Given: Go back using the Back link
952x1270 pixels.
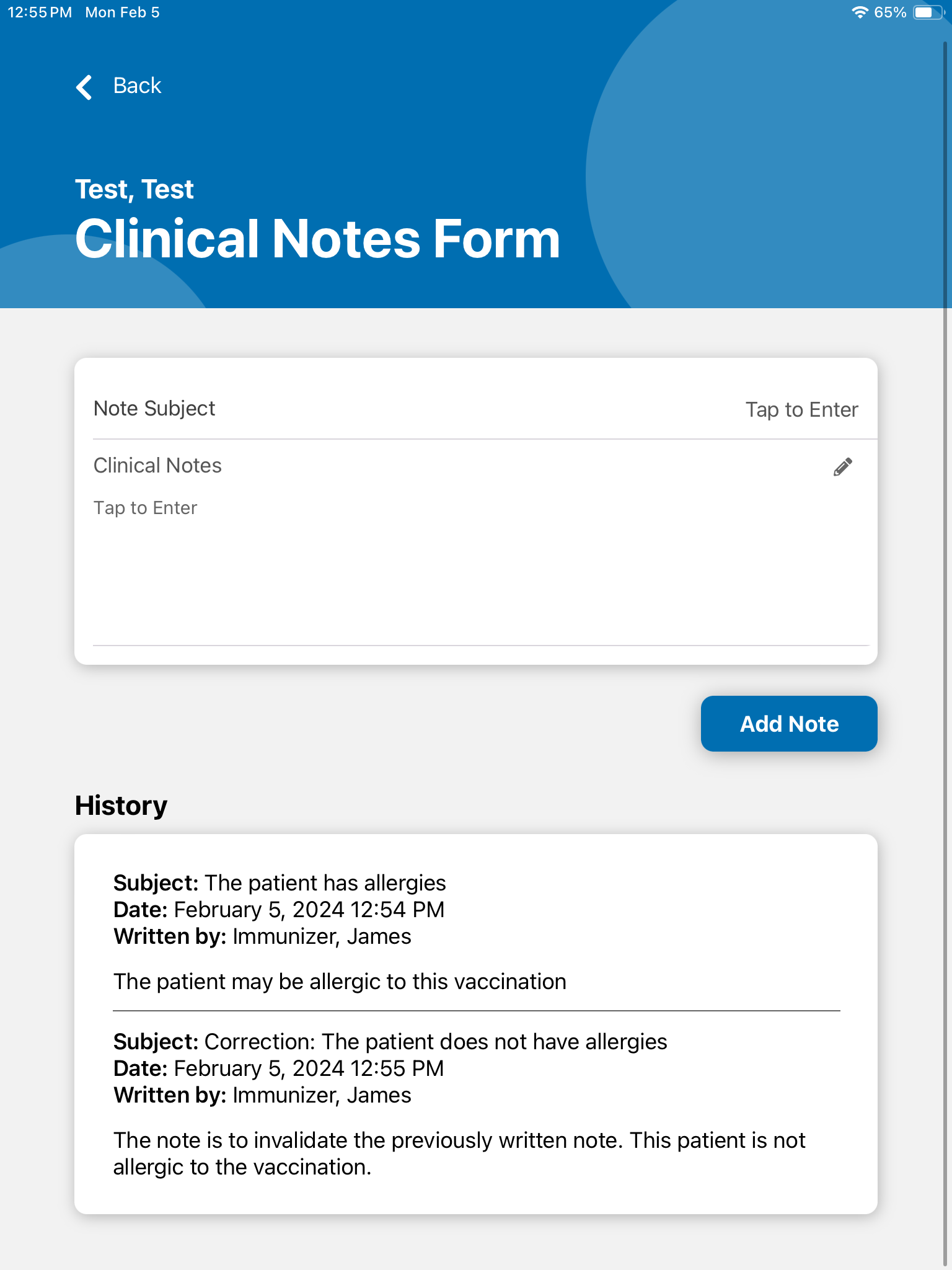Looking at the screenshot, I should click(x=137, y=86).
